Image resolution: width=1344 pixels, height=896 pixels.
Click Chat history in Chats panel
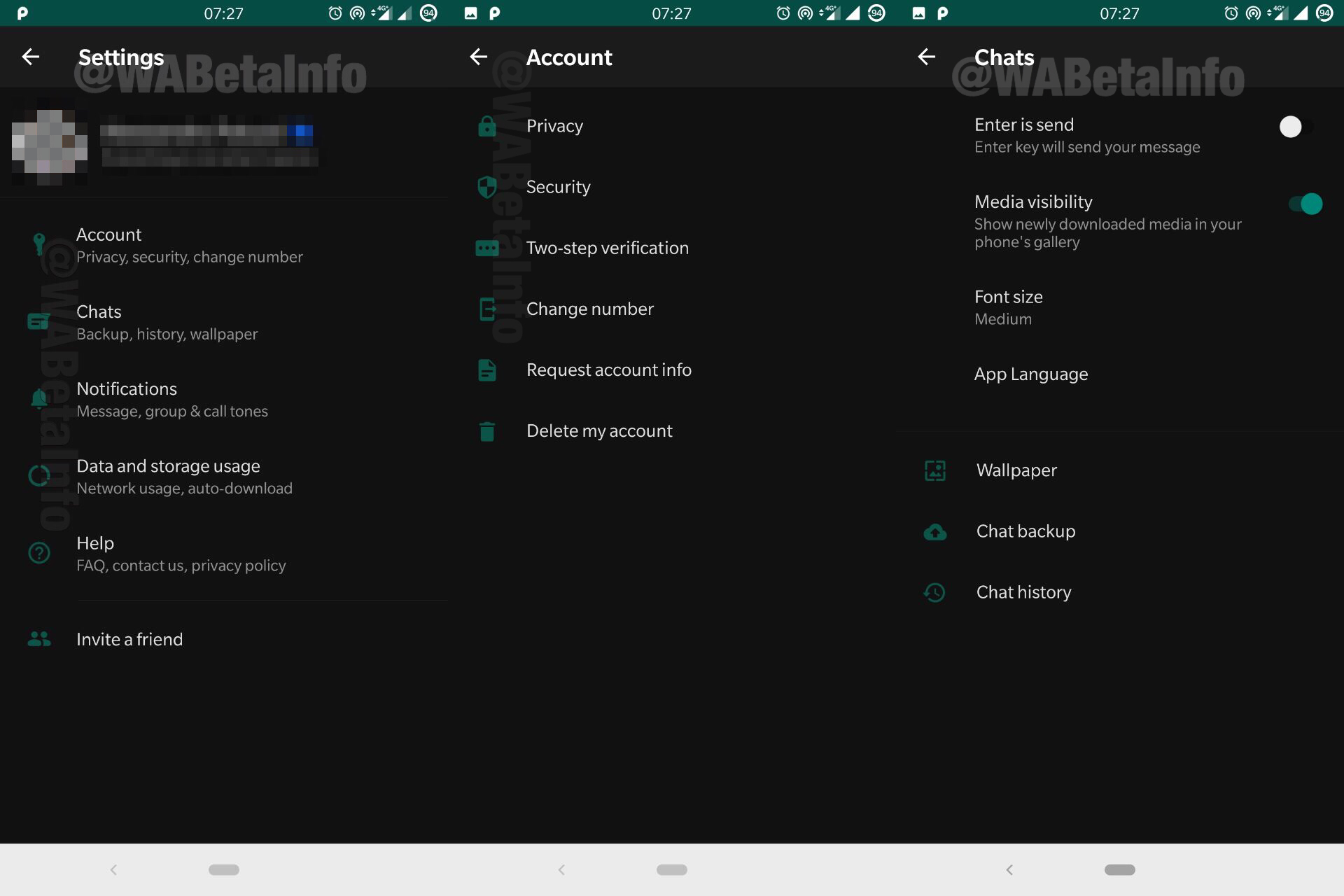[x=1023, y=591]
